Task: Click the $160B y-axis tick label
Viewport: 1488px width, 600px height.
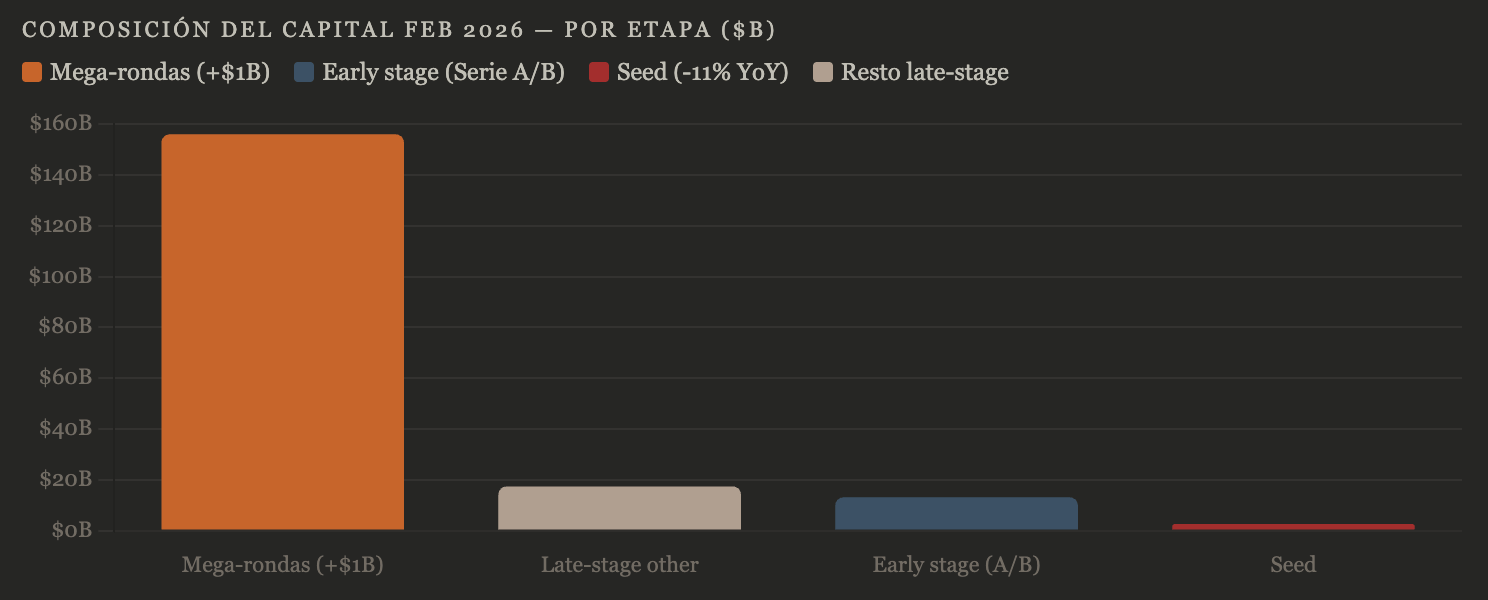Action: (x=61, y=124)
